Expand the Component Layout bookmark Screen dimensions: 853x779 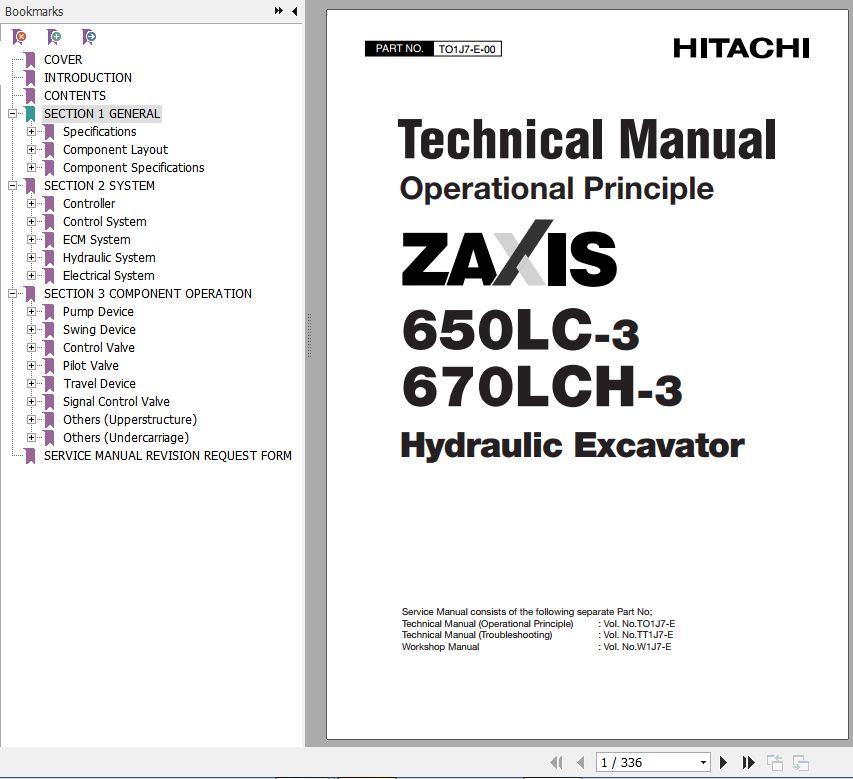click(x=31, y=150)
